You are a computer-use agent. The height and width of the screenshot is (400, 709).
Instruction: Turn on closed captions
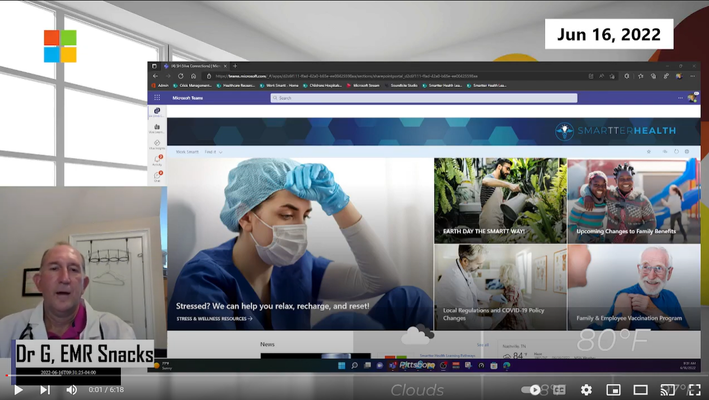tap(559, 390)
